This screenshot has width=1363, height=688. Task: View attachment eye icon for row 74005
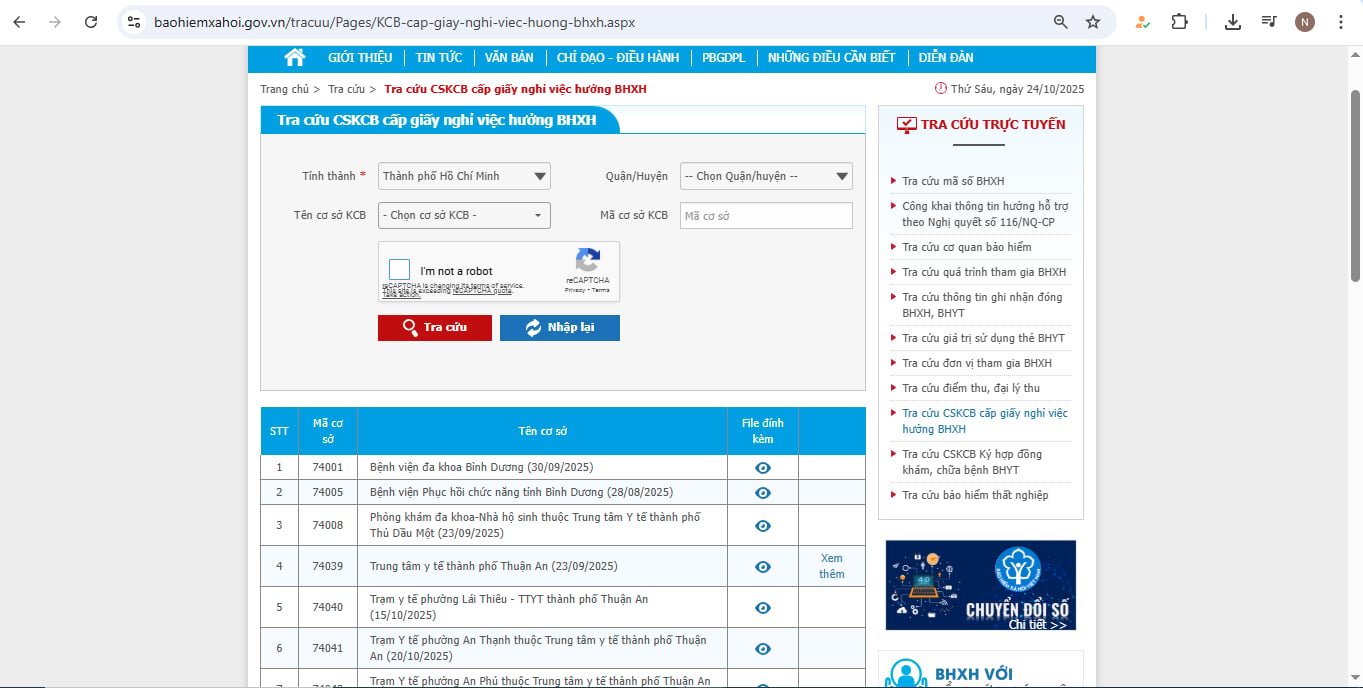763,493
